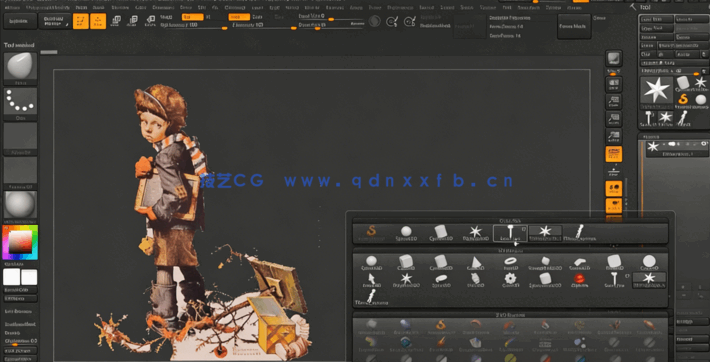Adjust the Rgb Intensity slider in the toolbar
Image resolution: width=710 pixels, height=362 pixels.
tap(194, 25)
